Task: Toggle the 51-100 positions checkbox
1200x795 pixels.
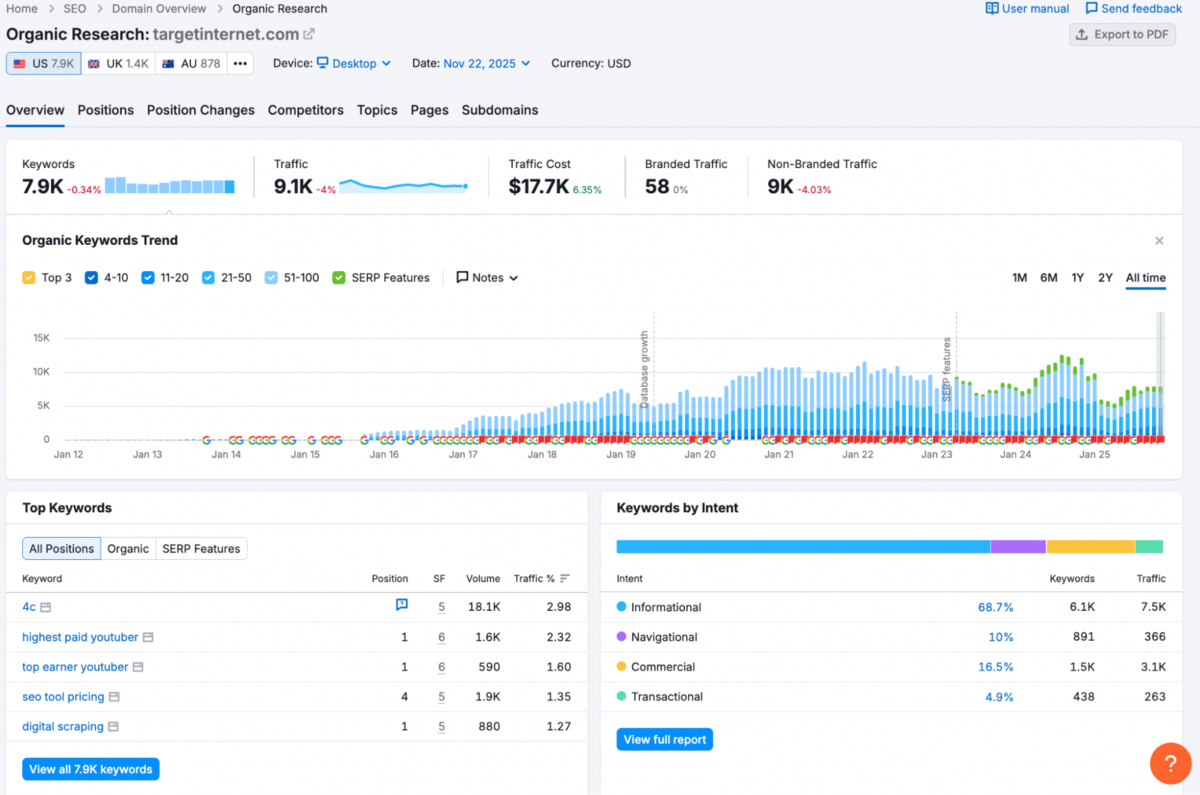Action: [x=272, y=278]
